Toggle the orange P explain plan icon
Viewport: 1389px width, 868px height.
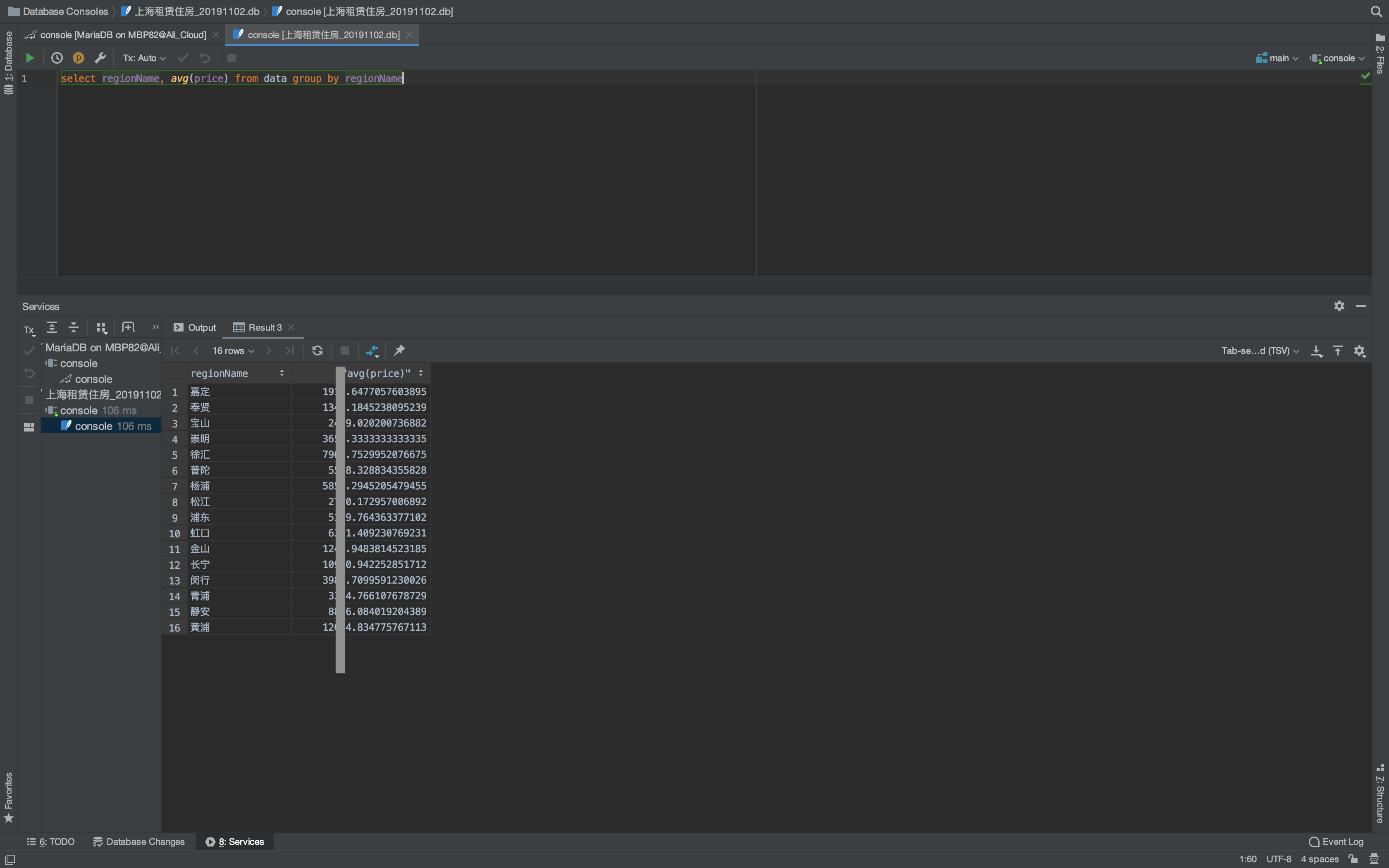coord(79,58)
